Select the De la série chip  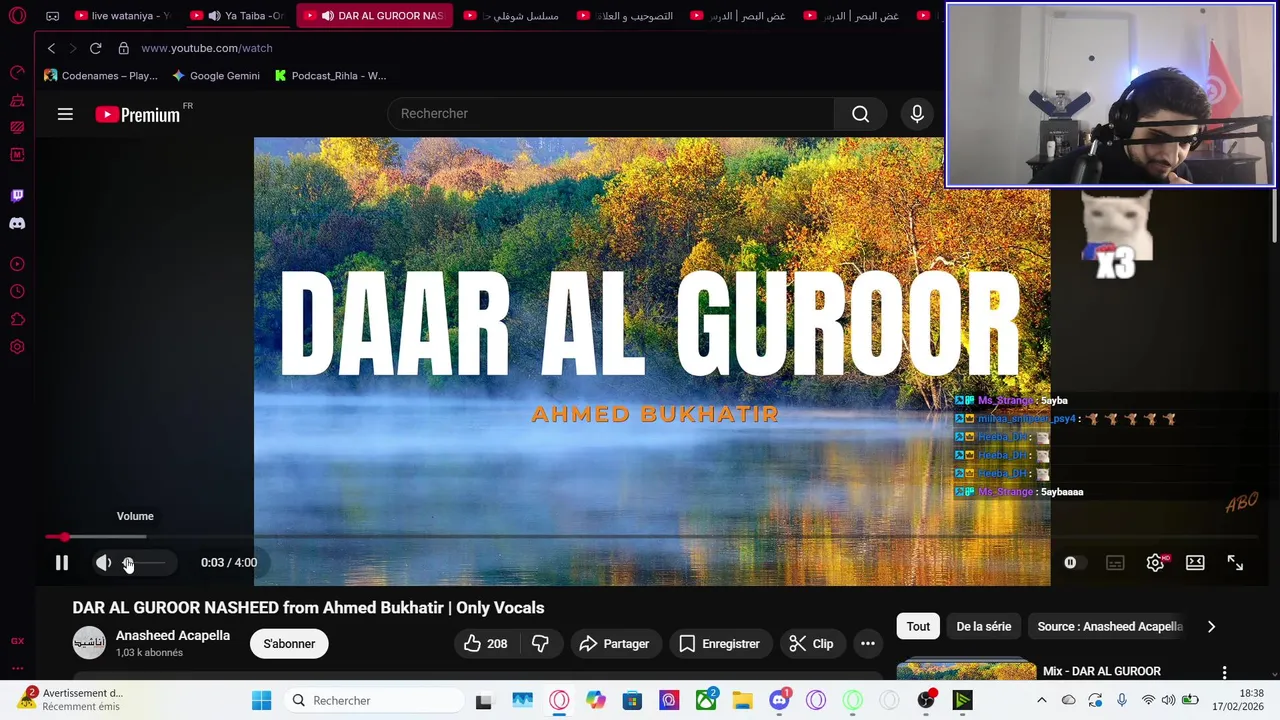click(x=984, y=627)
